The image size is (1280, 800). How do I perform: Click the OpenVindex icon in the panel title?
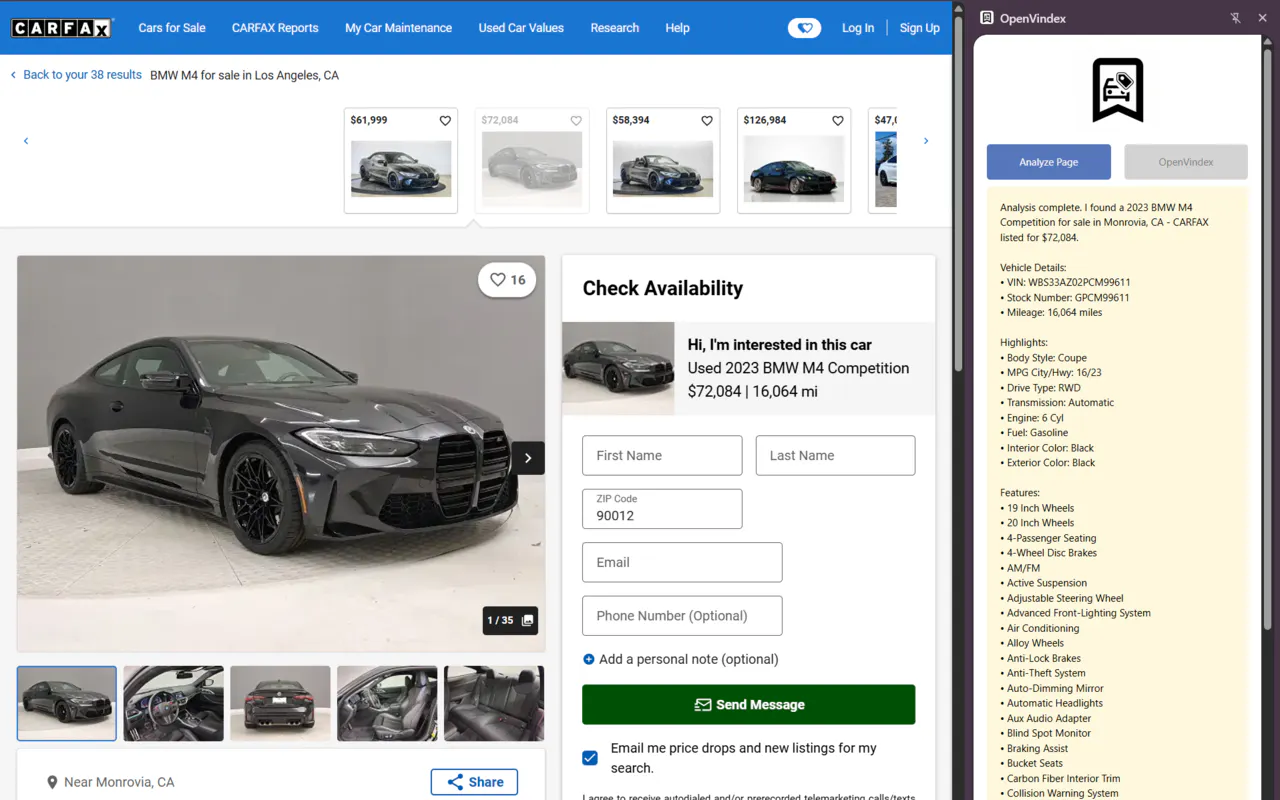[987, 18]
